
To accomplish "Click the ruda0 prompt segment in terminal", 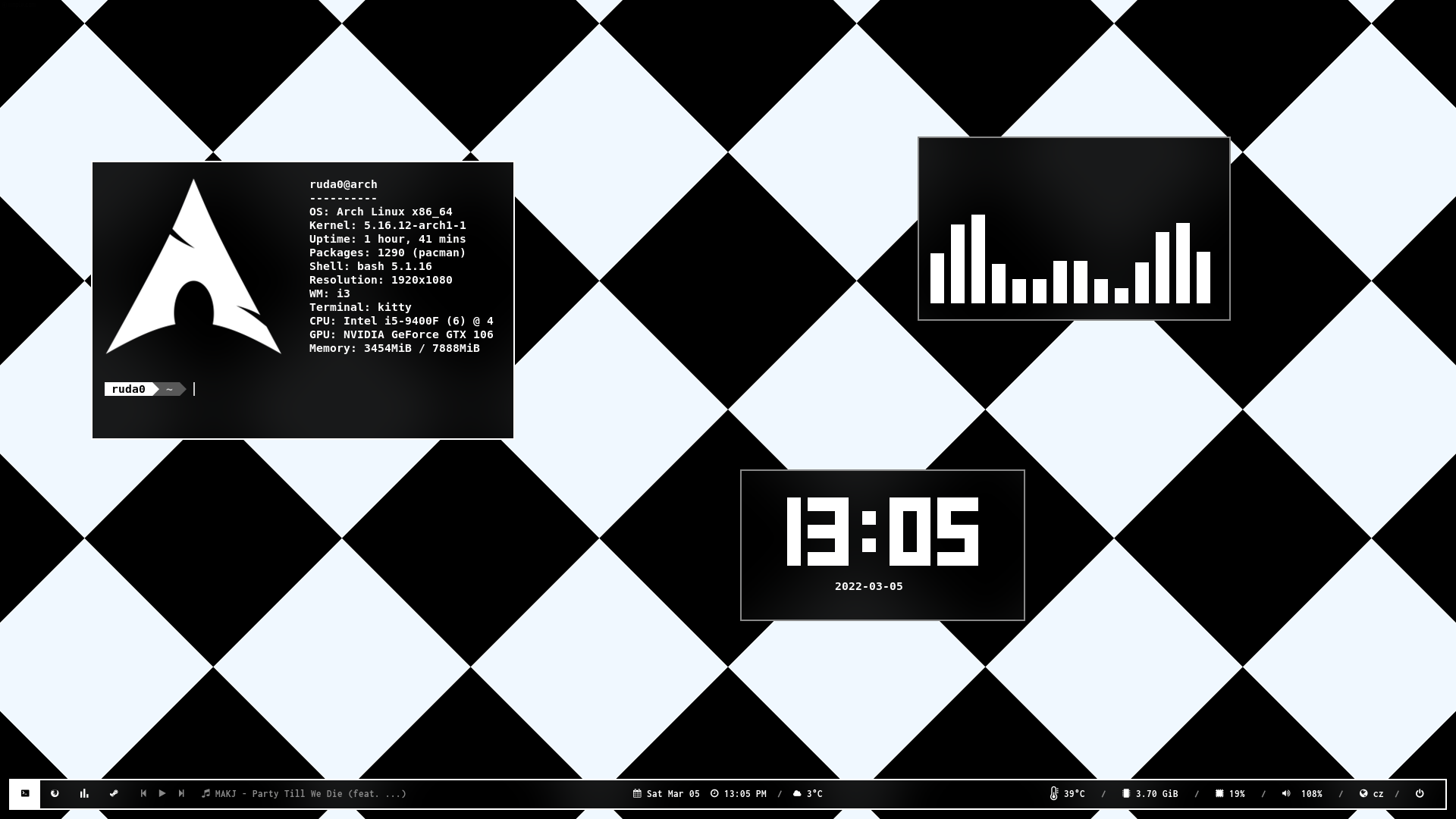I will coord(129,389).
